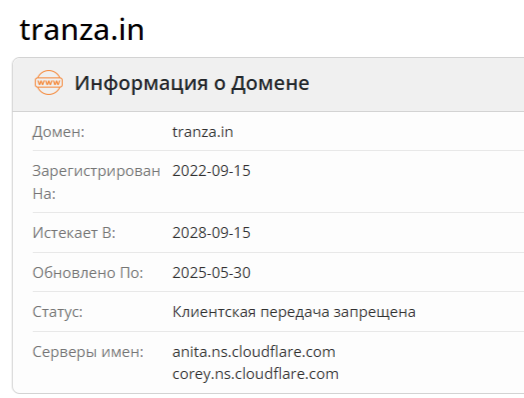Viewport: 524px width, 398px height.
Task: Select the registration date 2022-09-15
Action: [211, 171]
